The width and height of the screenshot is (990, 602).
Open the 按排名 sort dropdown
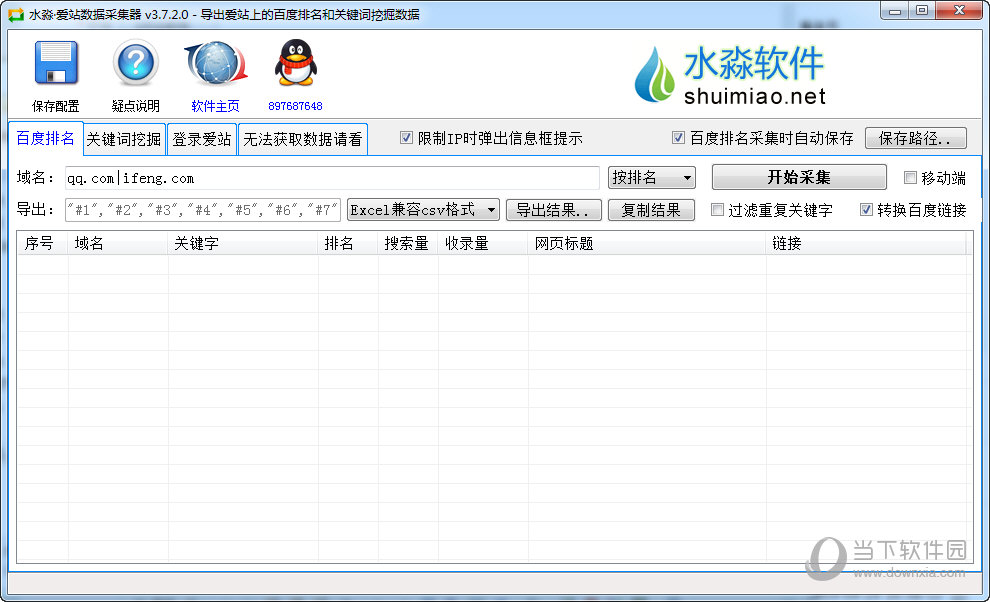pos(652,178)
